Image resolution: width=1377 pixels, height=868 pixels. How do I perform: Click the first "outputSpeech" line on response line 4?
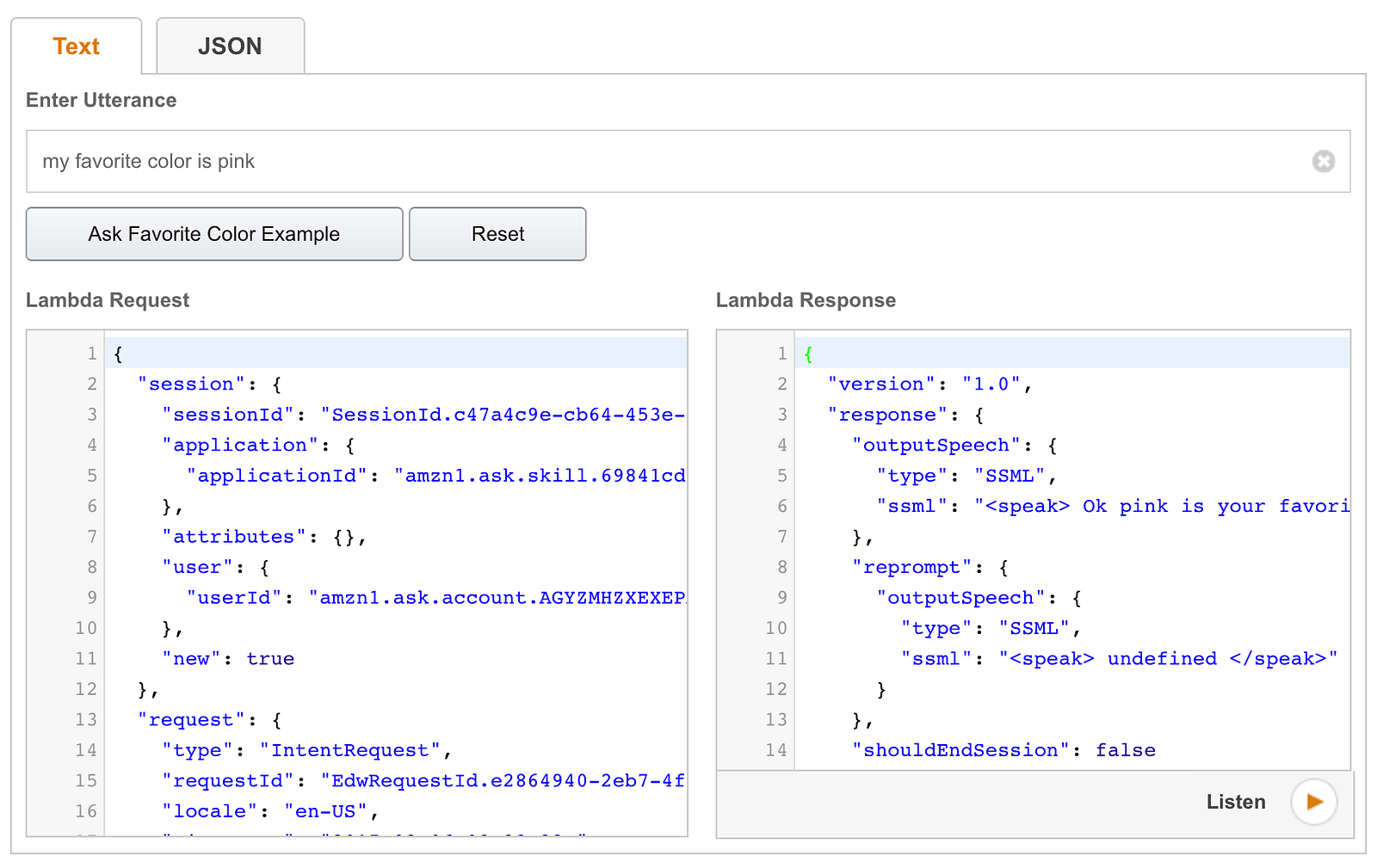tap(954, 445)
